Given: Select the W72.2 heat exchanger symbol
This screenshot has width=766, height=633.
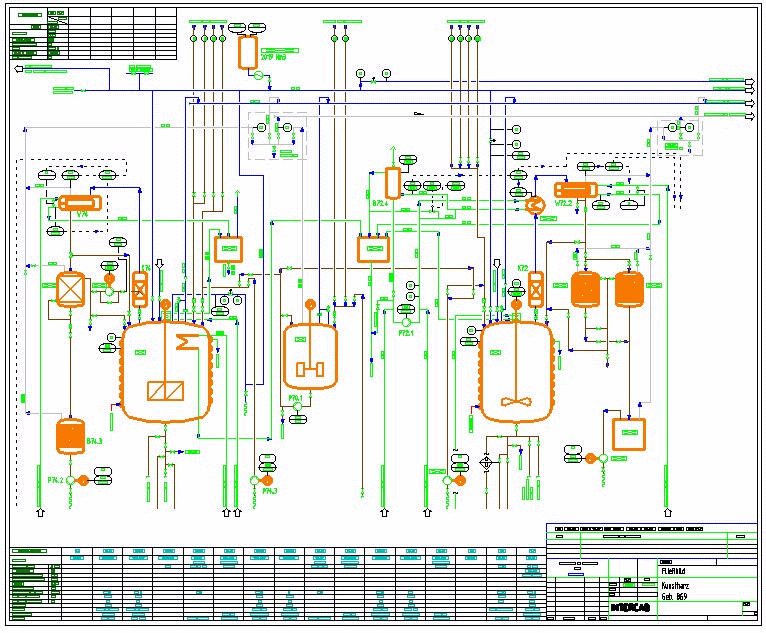Looking at the screenshot, I should click(x=576, y=190).
